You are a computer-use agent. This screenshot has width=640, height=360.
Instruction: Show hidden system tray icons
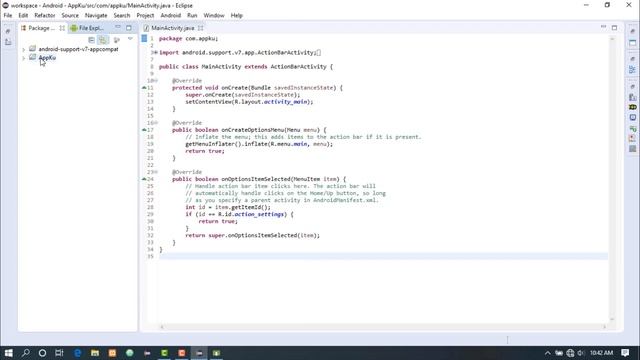click(547, 353)
